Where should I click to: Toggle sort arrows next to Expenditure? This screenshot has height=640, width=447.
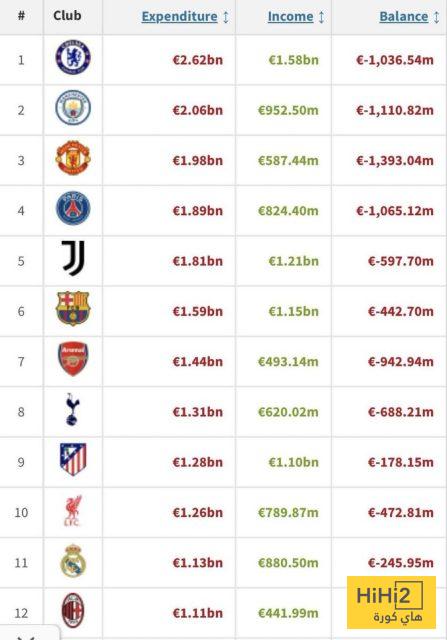[226, 17]
